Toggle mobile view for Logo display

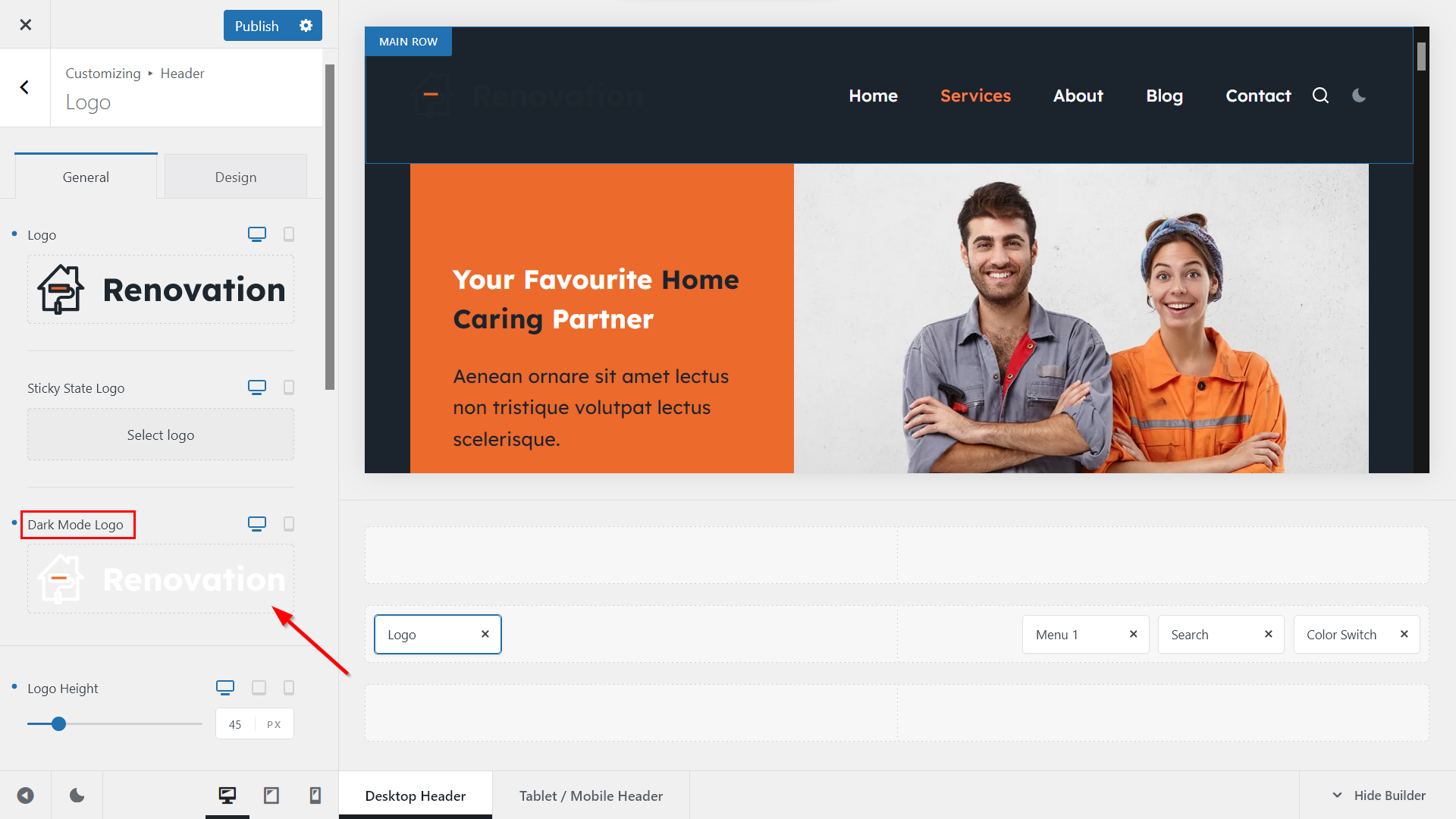coord(289,234)
